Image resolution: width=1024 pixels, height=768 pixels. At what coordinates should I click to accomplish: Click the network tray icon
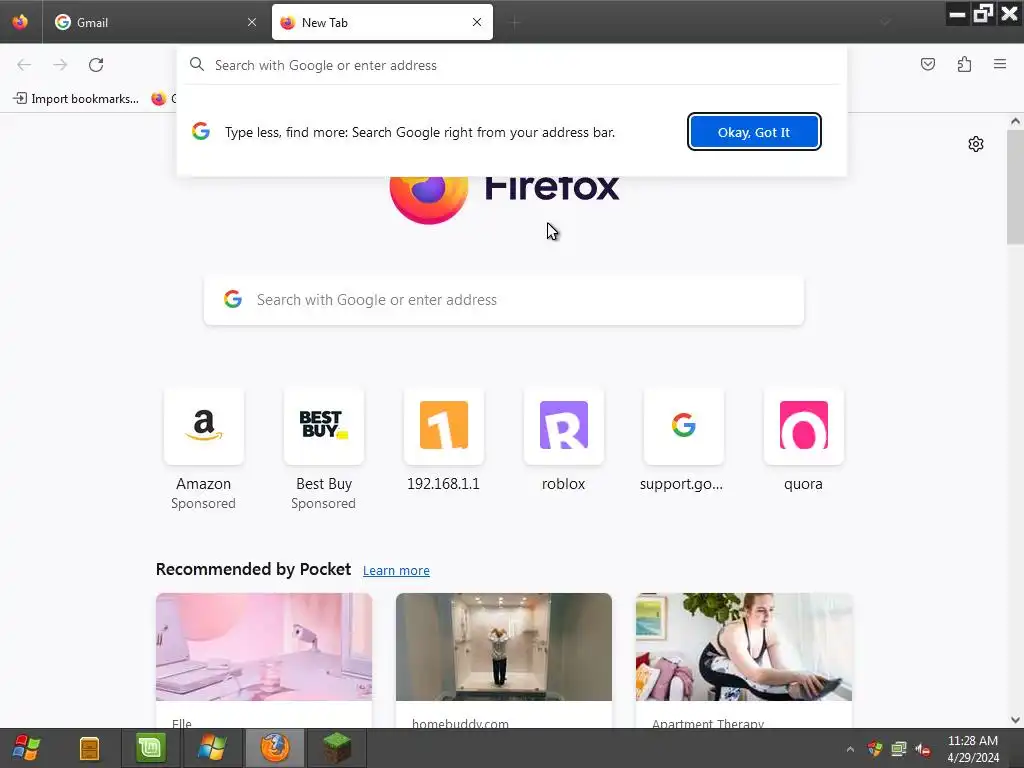point(899,748)
